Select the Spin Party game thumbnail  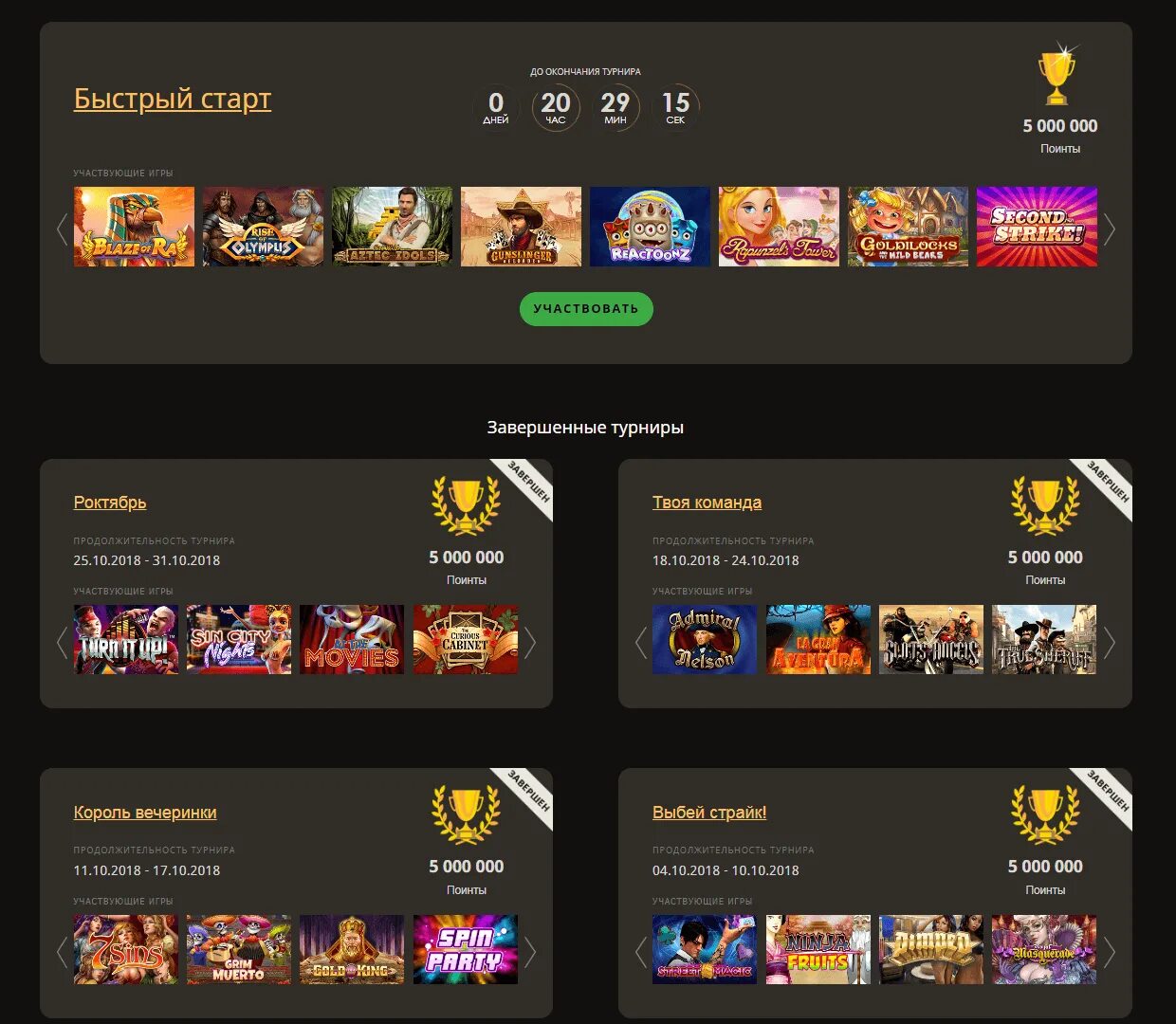(x=466, y=949)
